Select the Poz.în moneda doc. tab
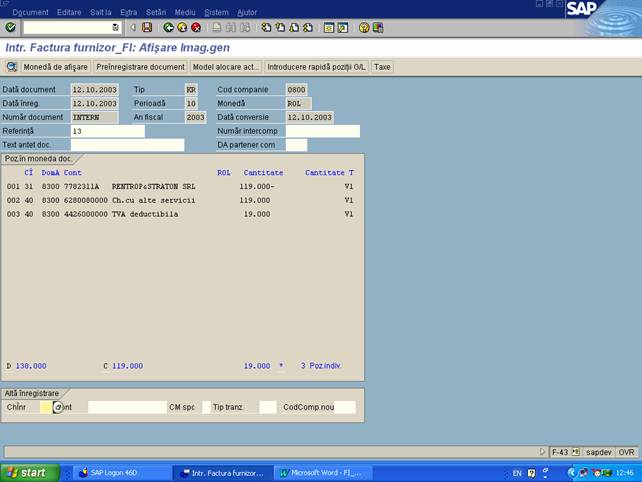642x482 pixels. (x=38, y=159)
